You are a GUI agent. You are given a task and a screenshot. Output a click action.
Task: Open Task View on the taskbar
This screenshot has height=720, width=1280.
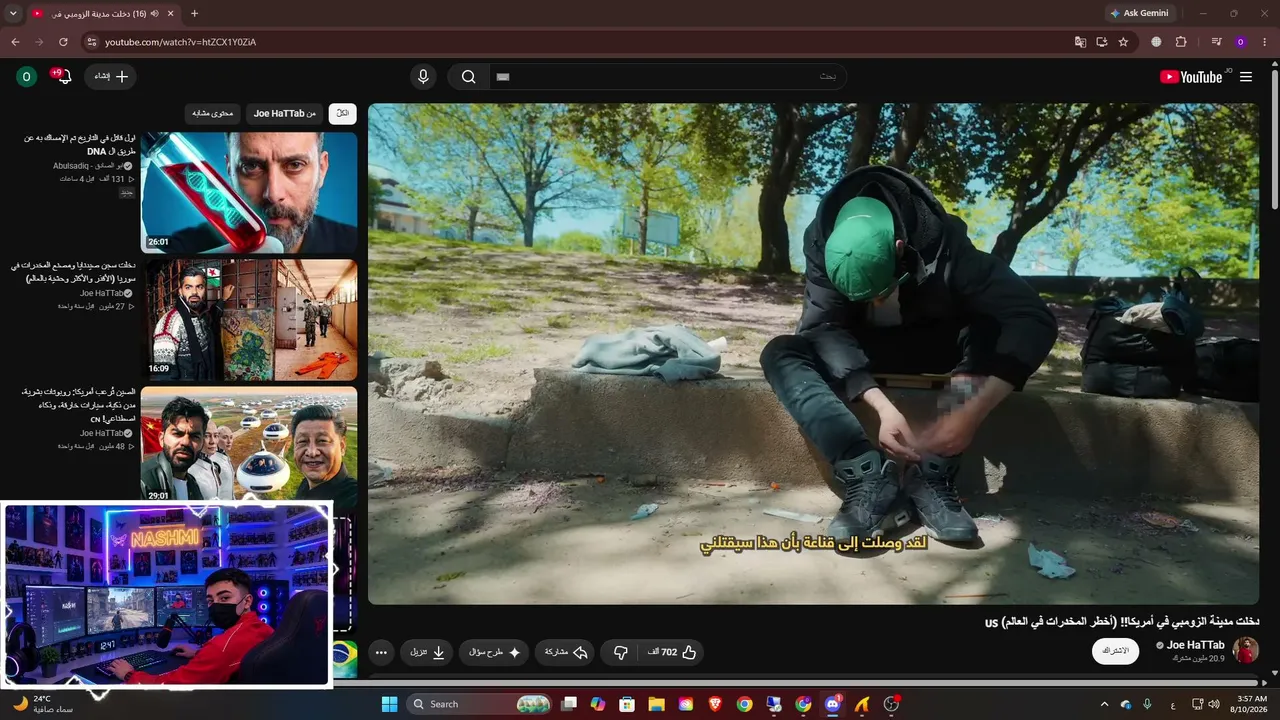569,704
